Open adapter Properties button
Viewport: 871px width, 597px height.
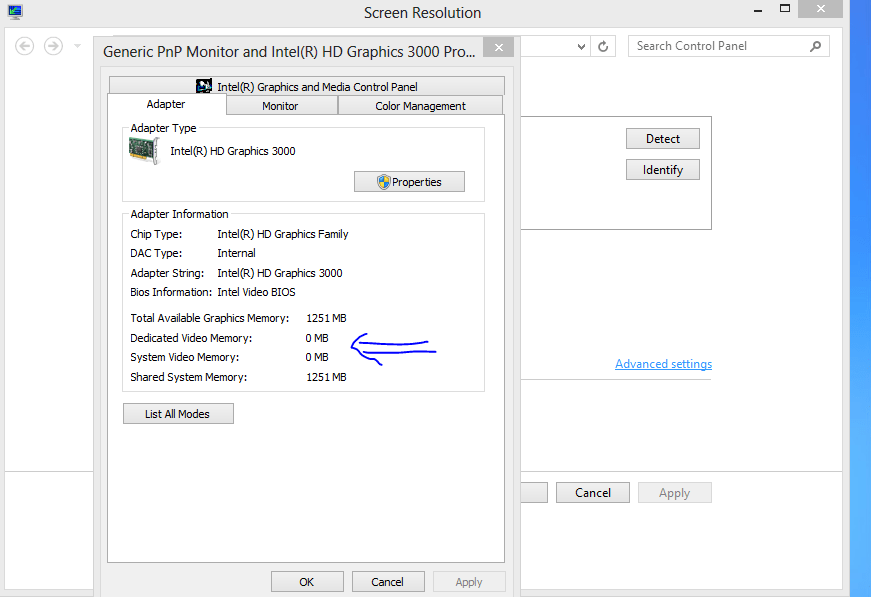pos(409,182)
